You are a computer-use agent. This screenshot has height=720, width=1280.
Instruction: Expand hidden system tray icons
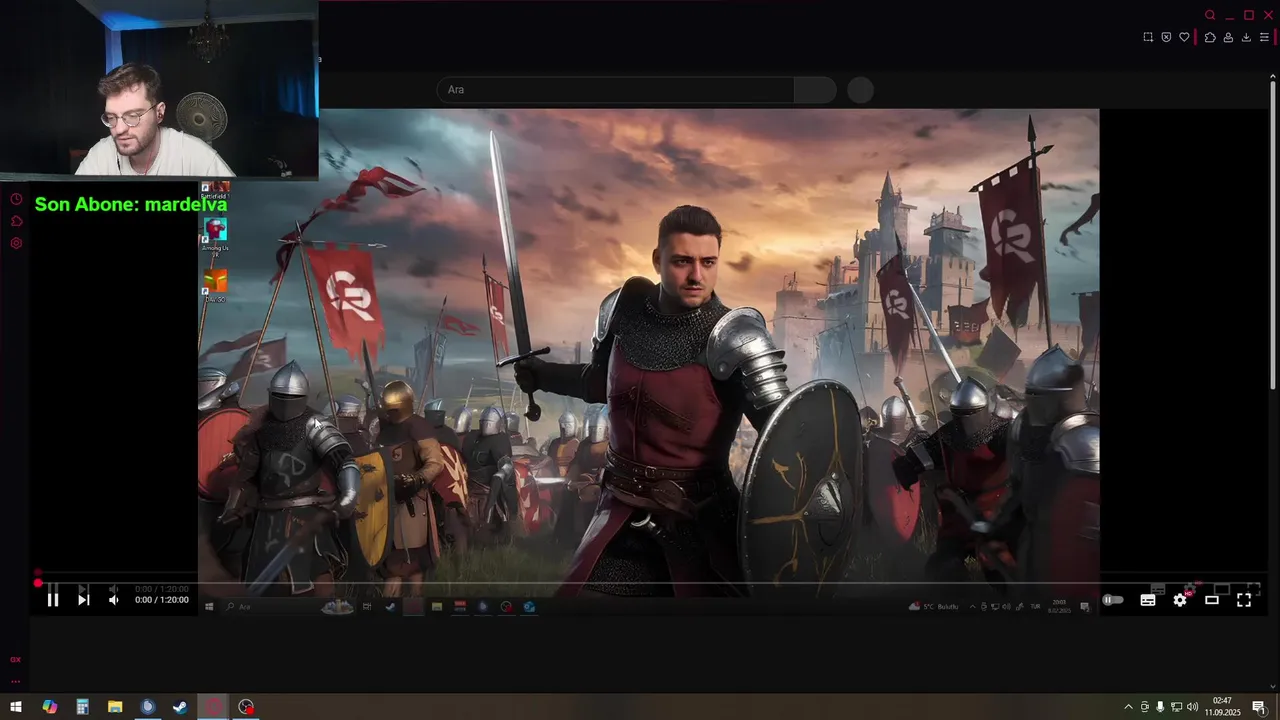pyautogui.click(x=1129, y=707)
